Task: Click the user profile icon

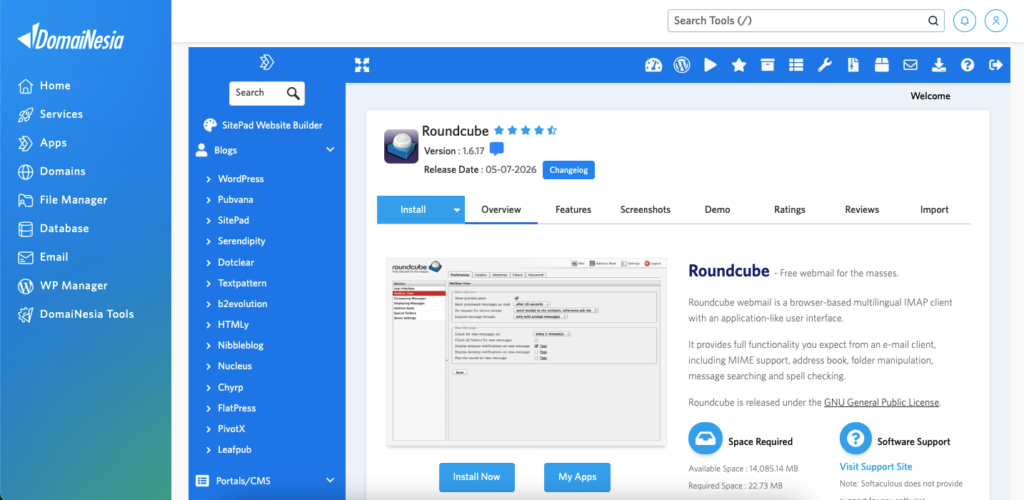Action: (996, 20)
